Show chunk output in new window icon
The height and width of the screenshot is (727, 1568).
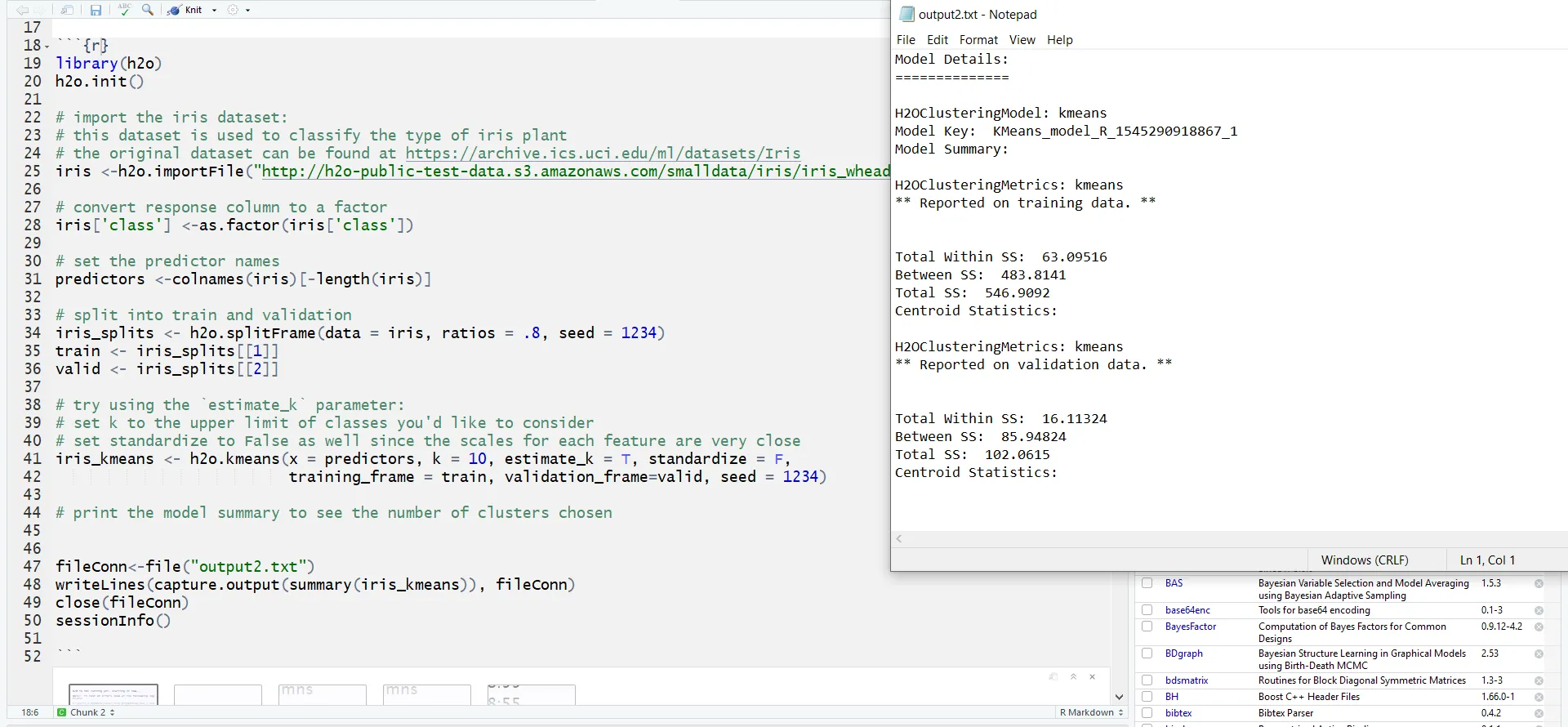[1053, 676]
